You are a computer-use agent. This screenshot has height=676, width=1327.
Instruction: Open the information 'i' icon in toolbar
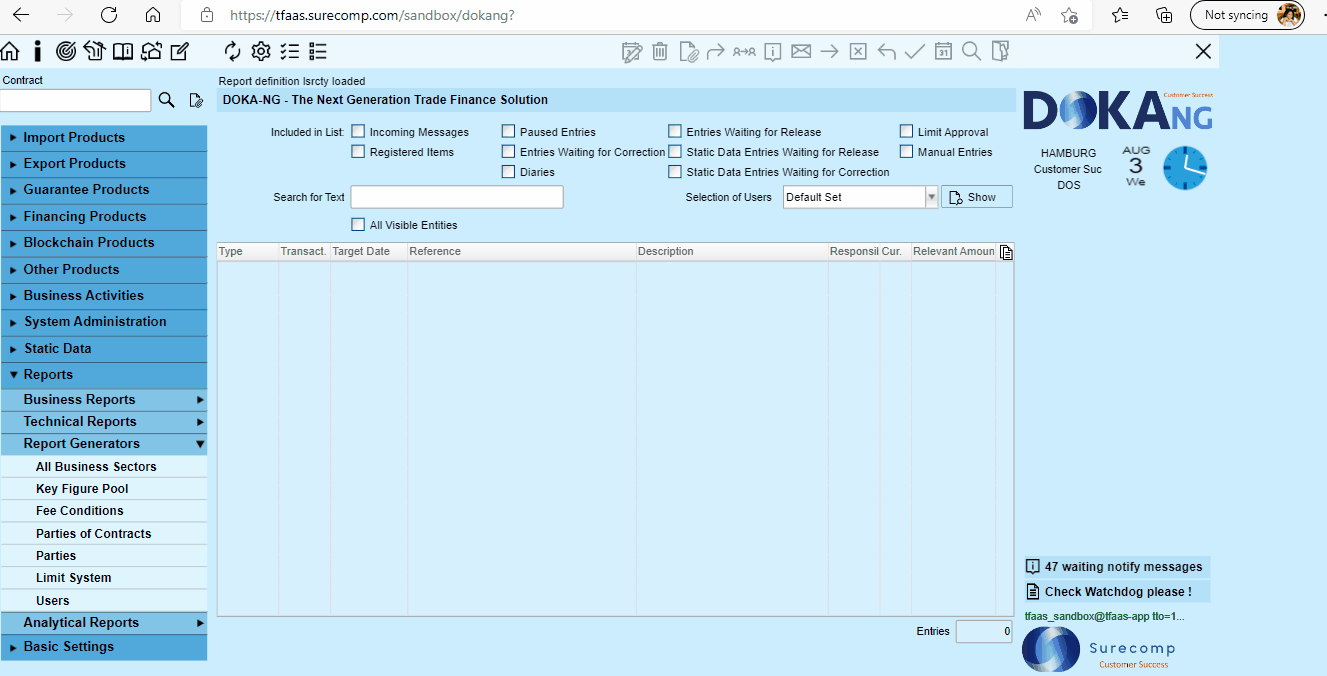coord(38,51)
